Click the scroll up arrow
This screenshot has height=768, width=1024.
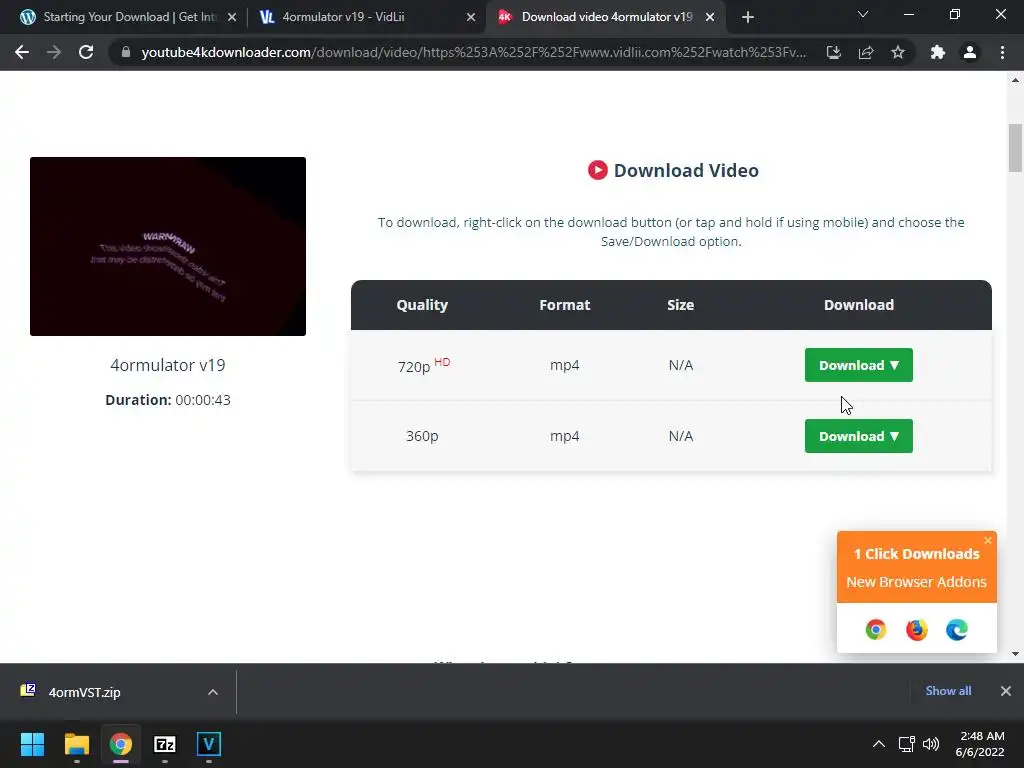[x=1015, y=80]
